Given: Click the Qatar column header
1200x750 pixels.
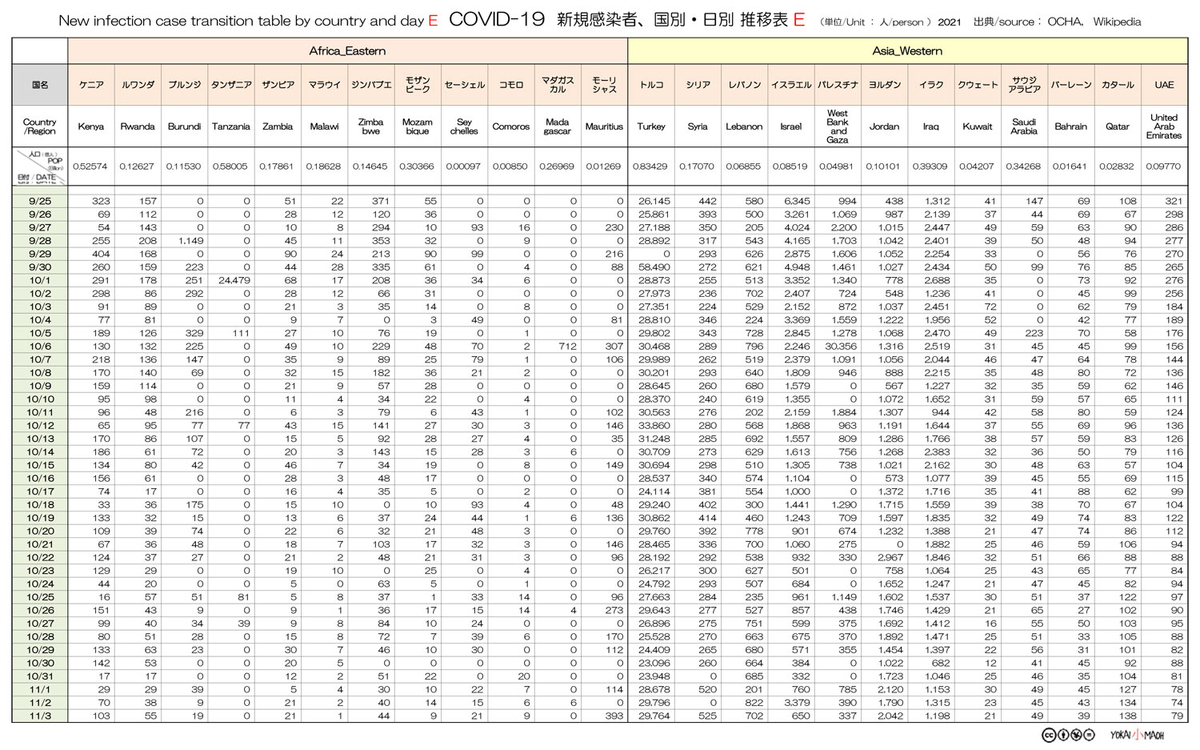Looking at the screenshot, I should click(x=1118, y=127).
